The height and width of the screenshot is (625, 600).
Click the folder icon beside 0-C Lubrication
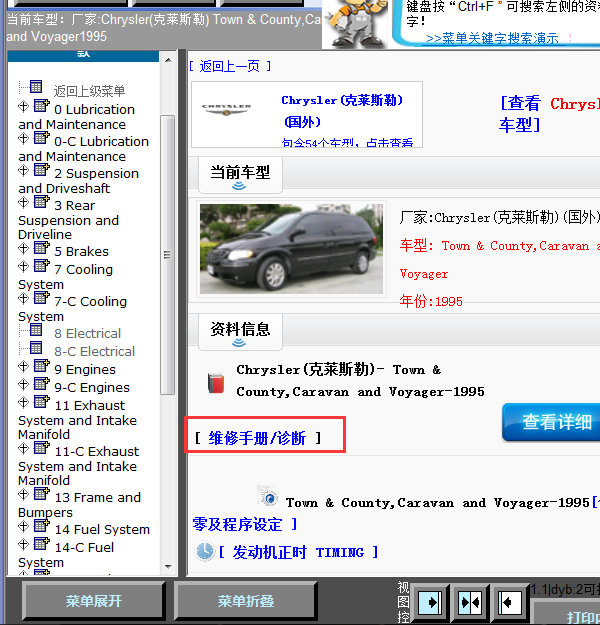41,138
